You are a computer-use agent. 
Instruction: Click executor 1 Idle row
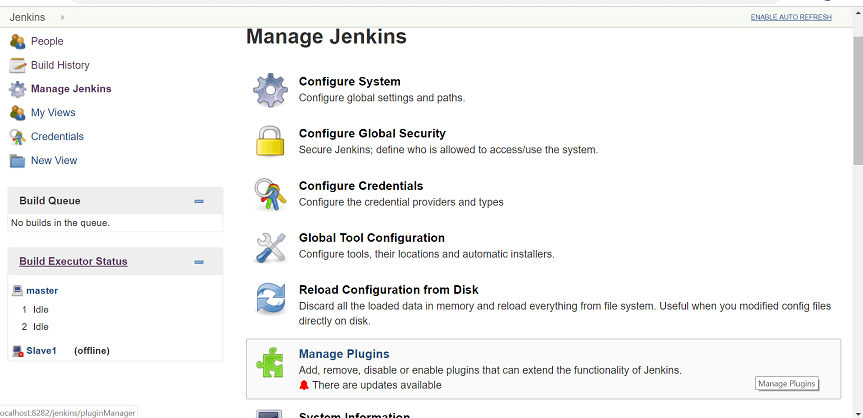(x=35, y=310)
